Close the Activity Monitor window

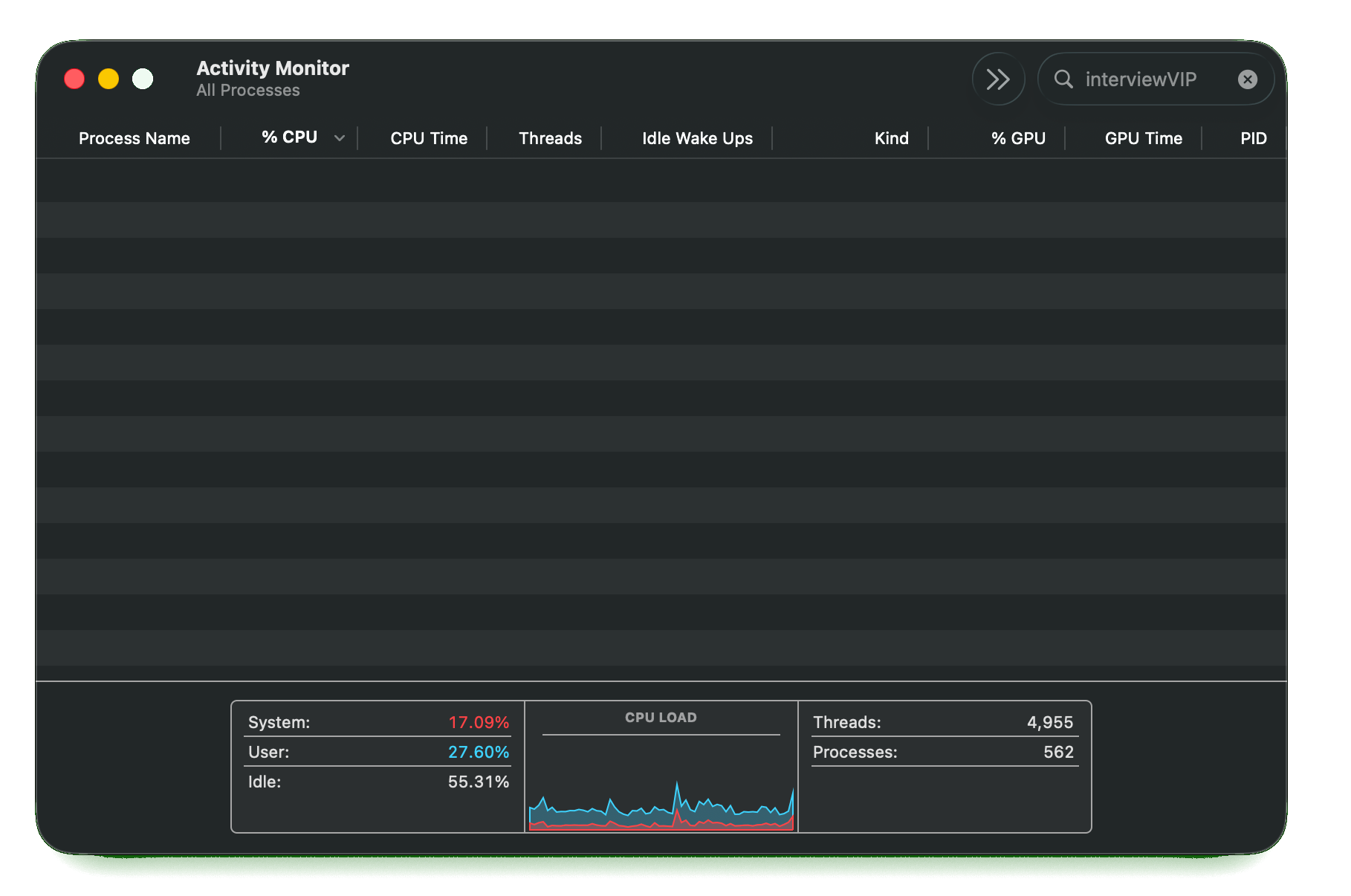[x=74, y=79]
